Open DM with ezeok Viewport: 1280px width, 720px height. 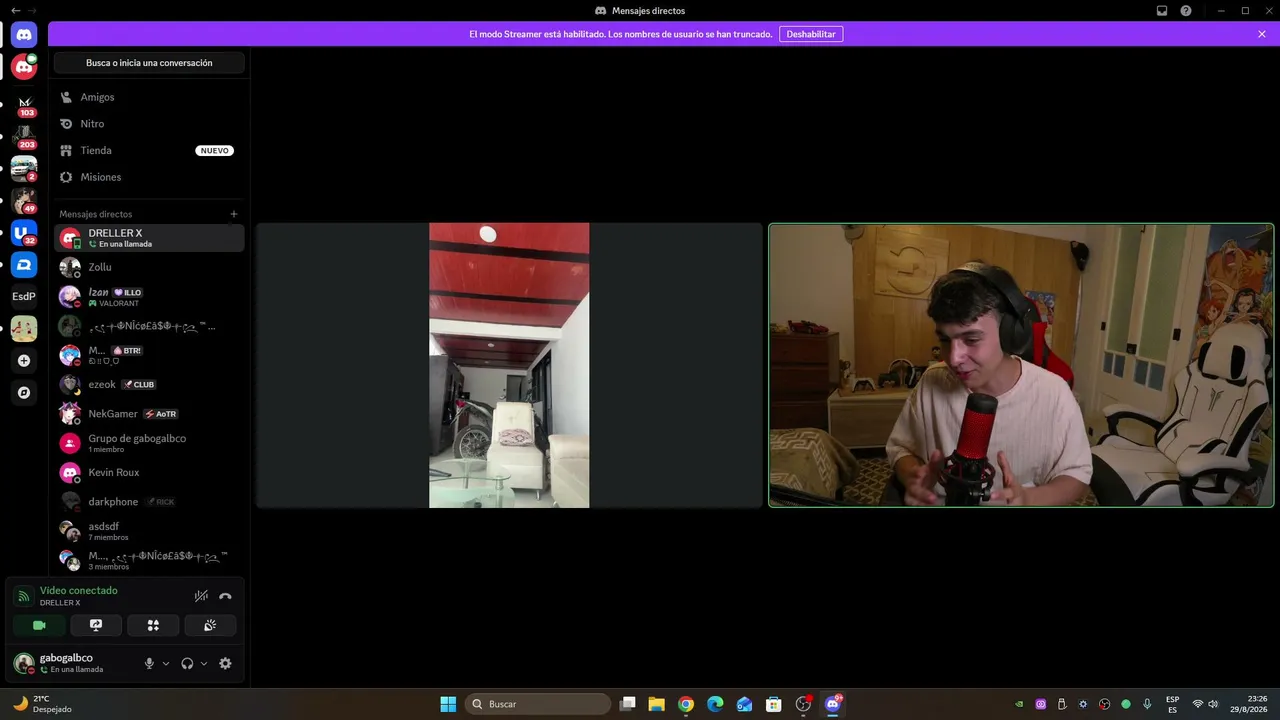(x=149, y=384)
